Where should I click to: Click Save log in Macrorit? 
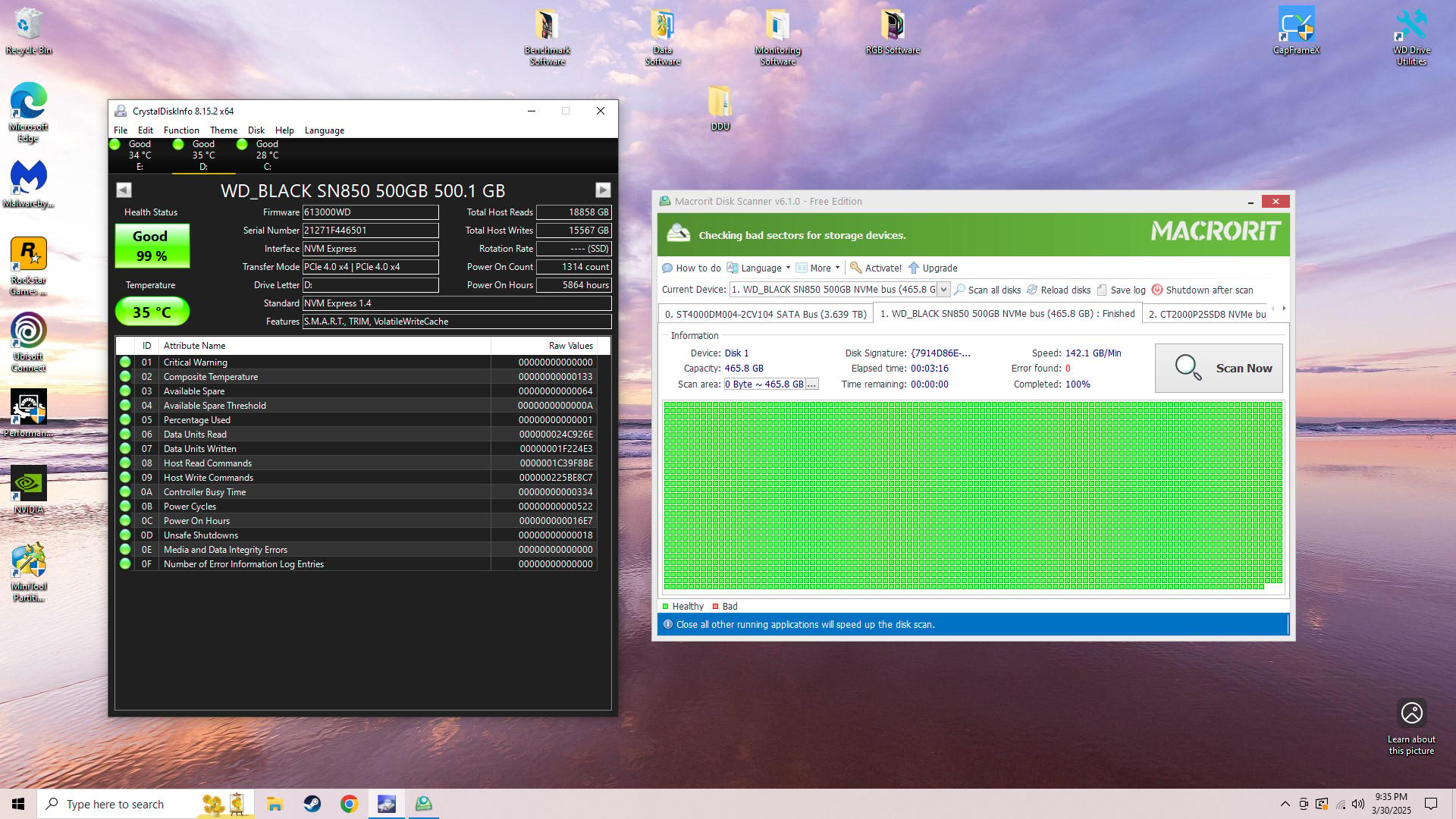(x=1121, y=290)
